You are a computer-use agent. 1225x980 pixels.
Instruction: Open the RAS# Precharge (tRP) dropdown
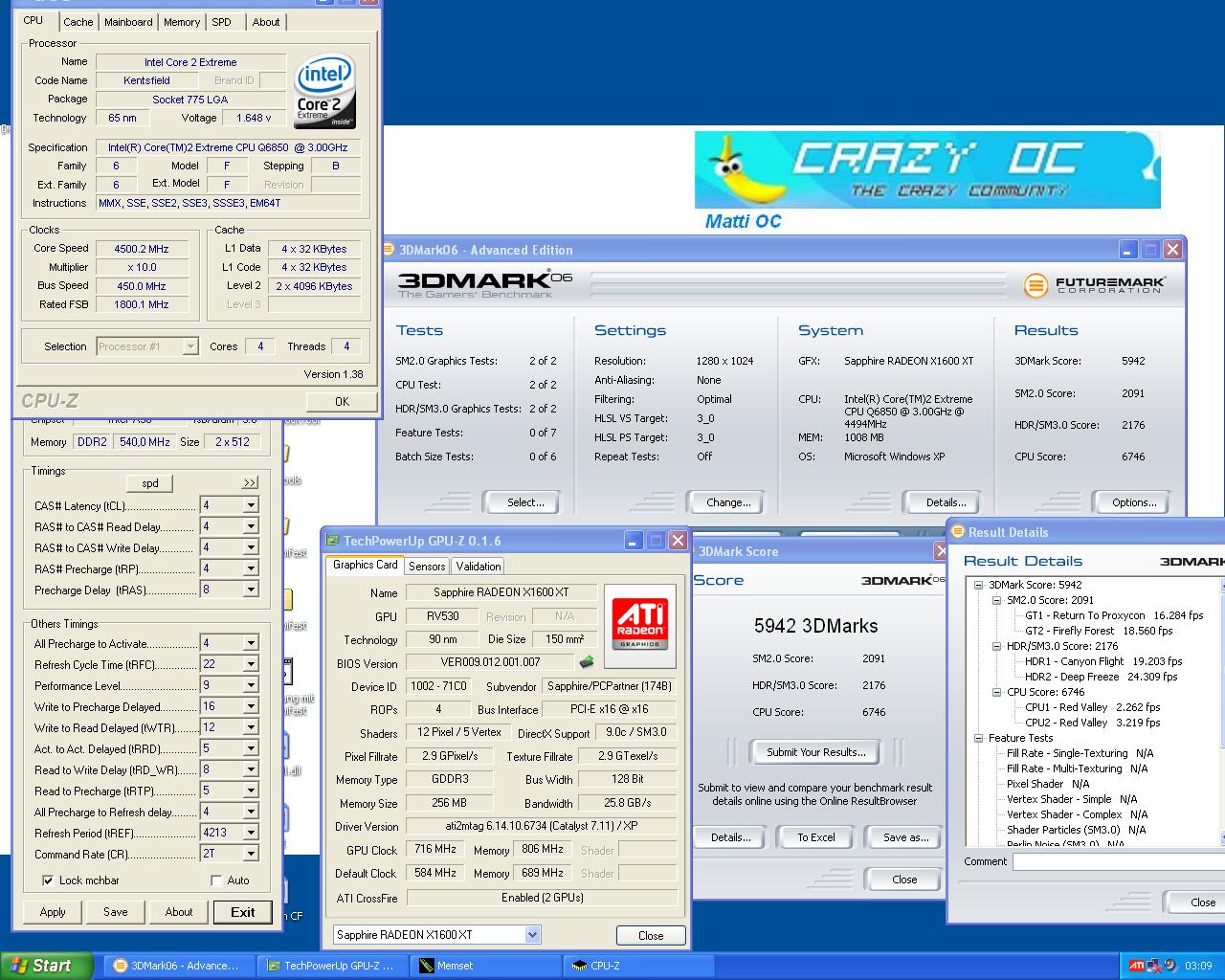251,568
